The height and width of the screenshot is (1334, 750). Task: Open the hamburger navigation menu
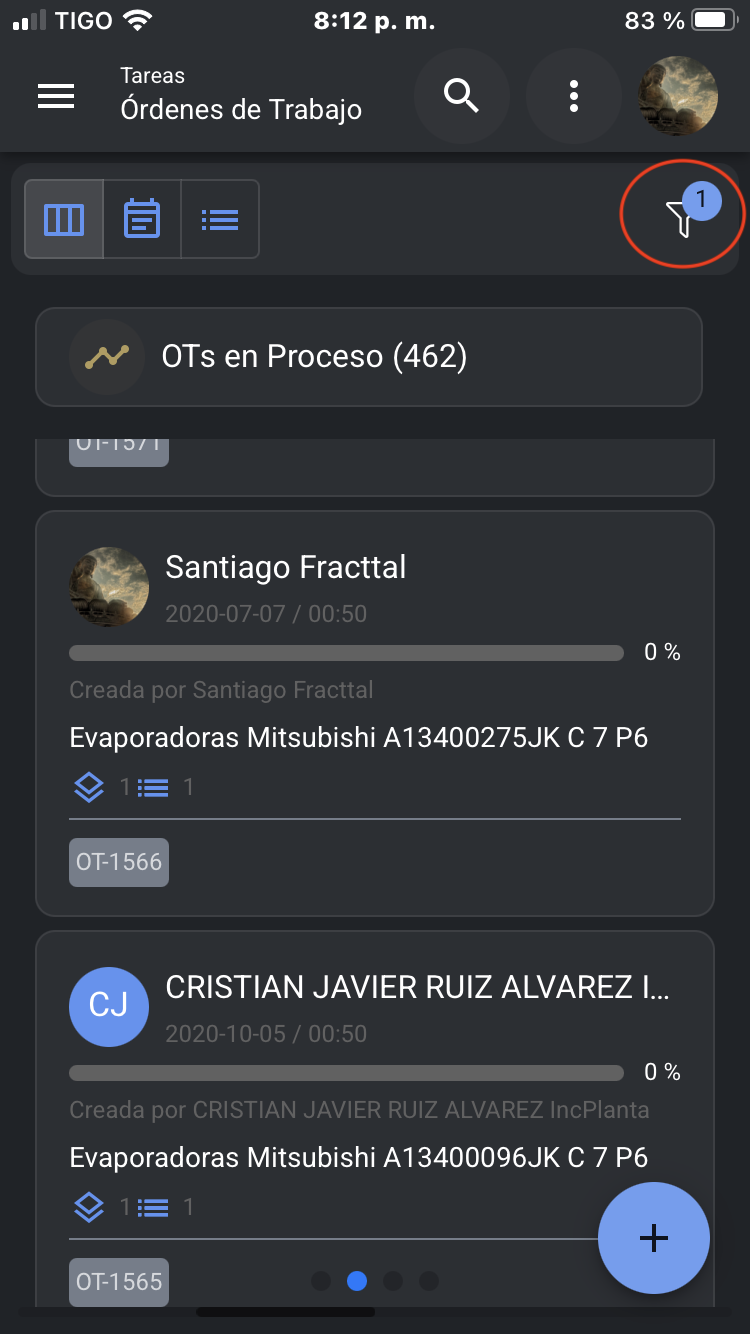tap(56, 95)
